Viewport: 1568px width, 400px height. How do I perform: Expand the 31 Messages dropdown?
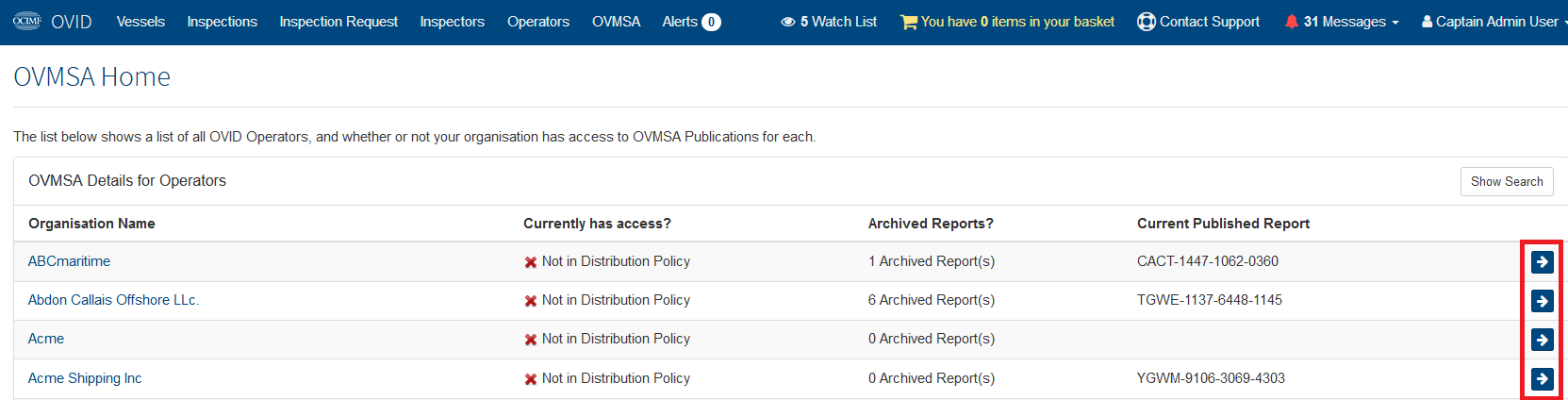pyautogui.click(x=1350, y=21)
